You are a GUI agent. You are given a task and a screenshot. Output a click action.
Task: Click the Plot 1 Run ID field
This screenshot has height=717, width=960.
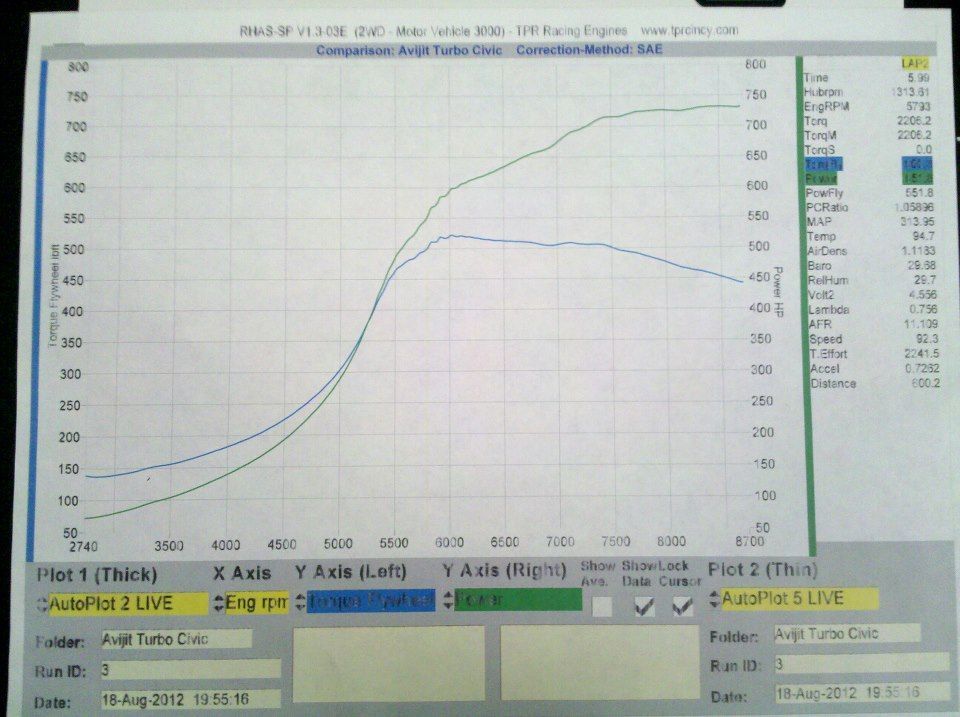190,668
